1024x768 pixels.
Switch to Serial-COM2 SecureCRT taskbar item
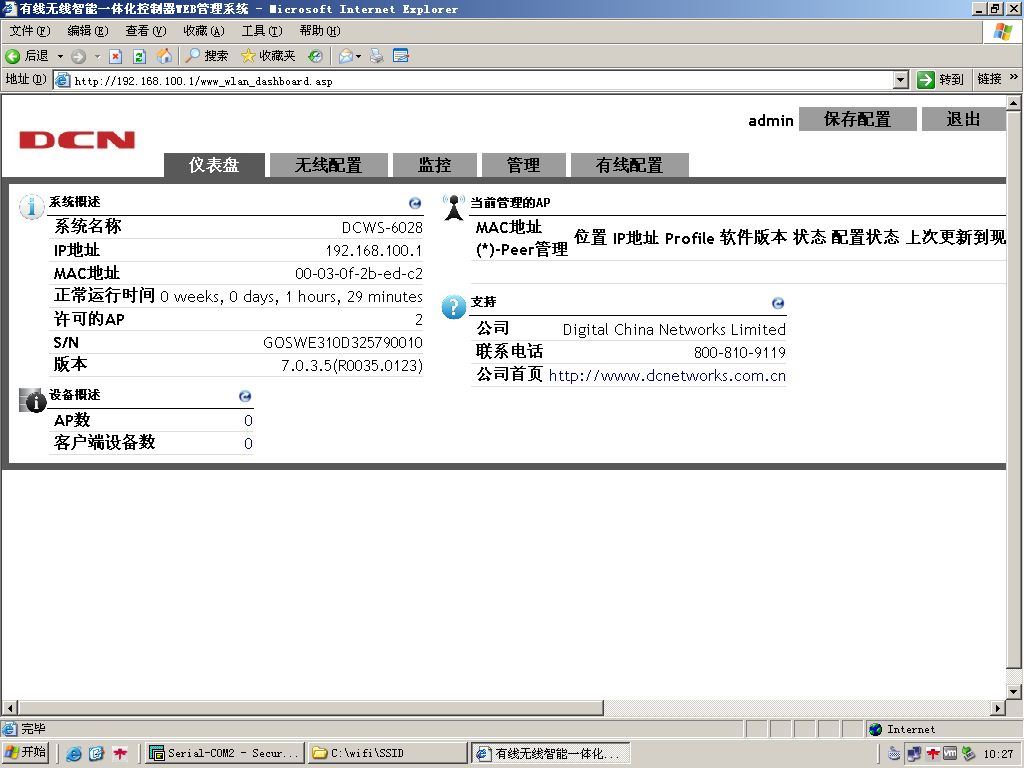pyautogui.click(x=225, y=753)
